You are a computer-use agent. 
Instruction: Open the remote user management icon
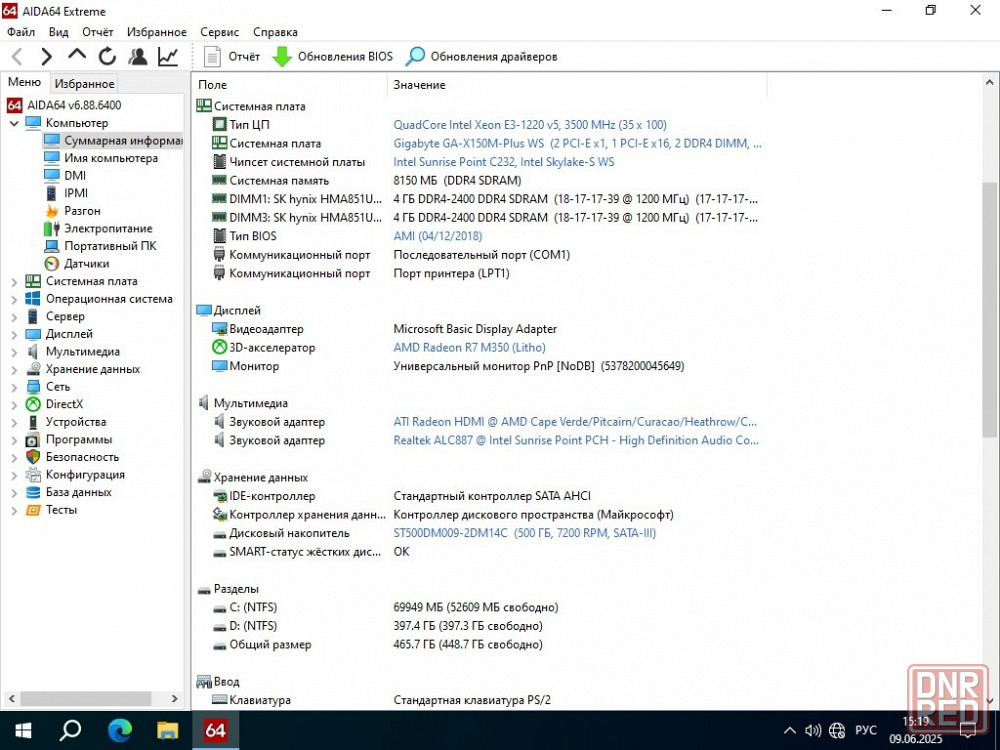point(137,57)
